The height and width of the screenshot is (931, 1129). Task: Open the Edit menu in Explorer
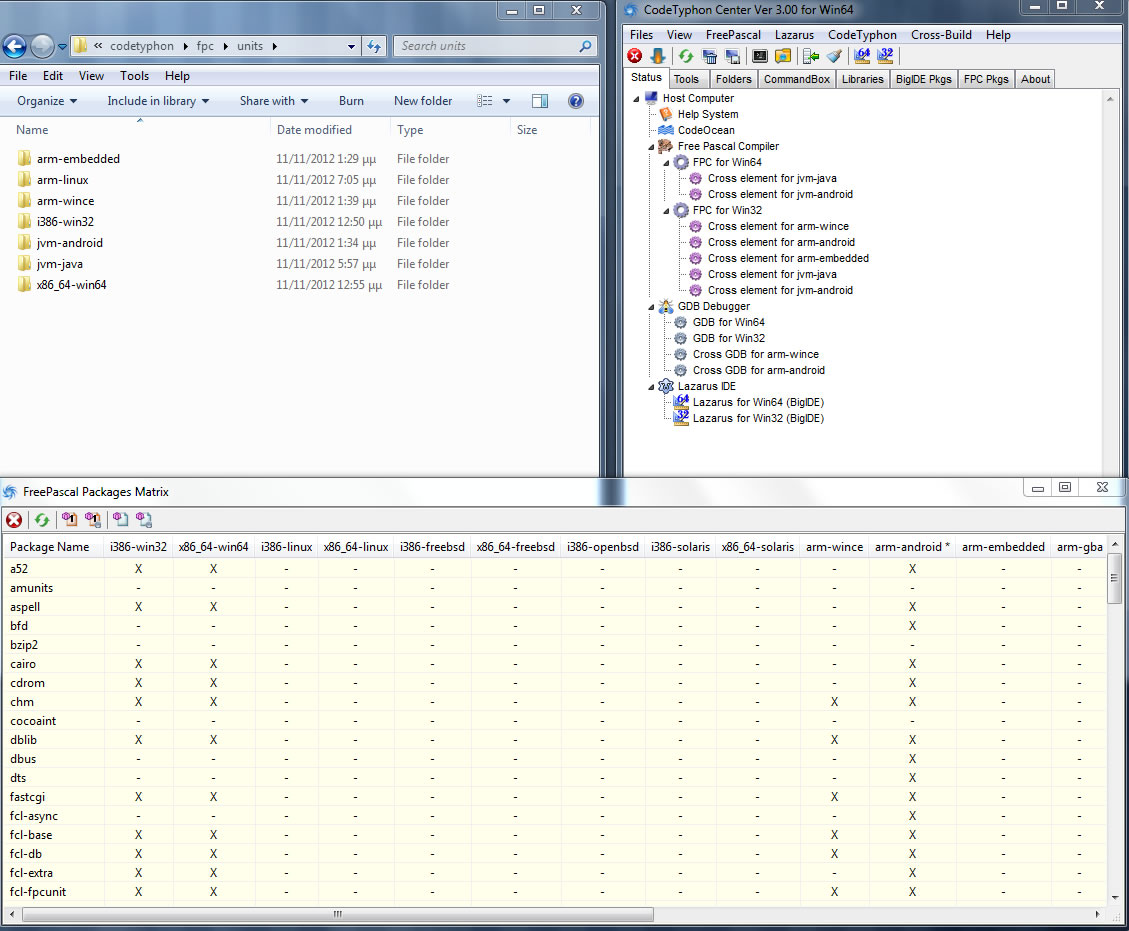point(53,76)
